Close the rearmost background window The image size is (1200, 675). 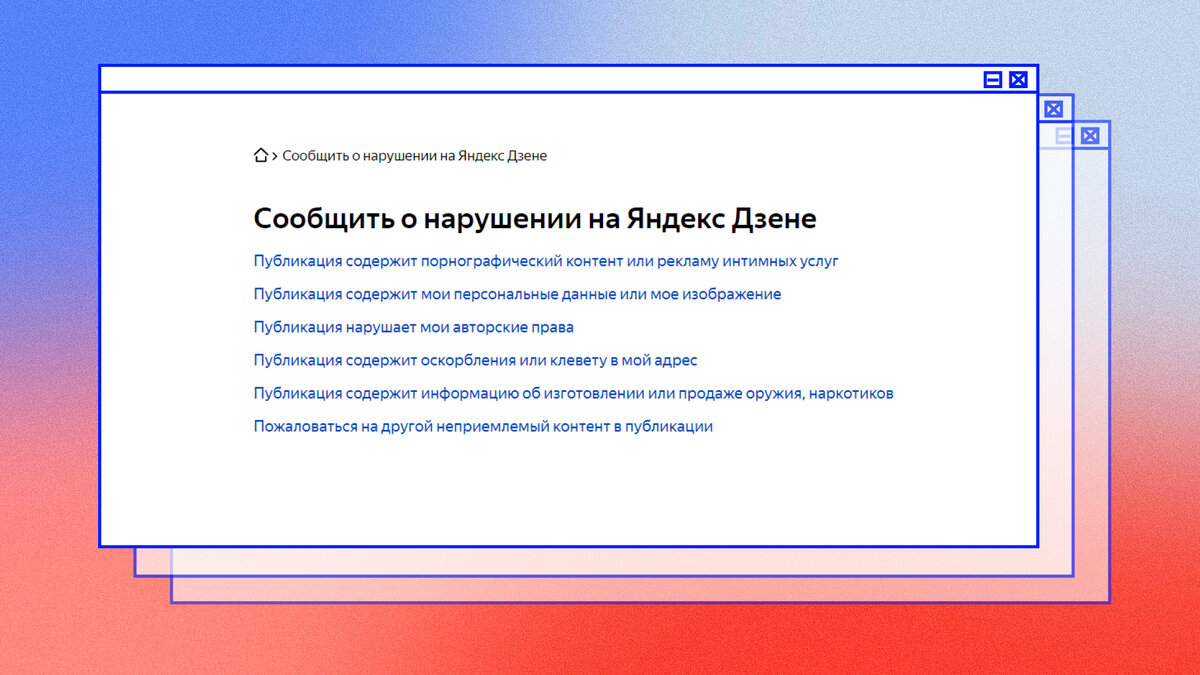tap(1090, 136)
